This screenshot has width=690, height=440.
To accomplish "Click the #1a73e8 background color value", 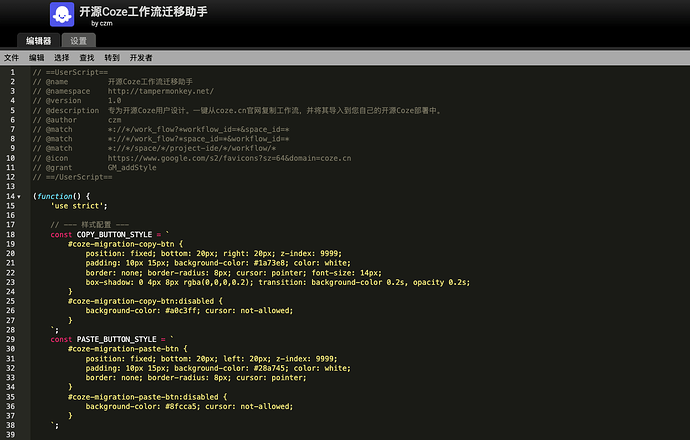I will [269, 263].
